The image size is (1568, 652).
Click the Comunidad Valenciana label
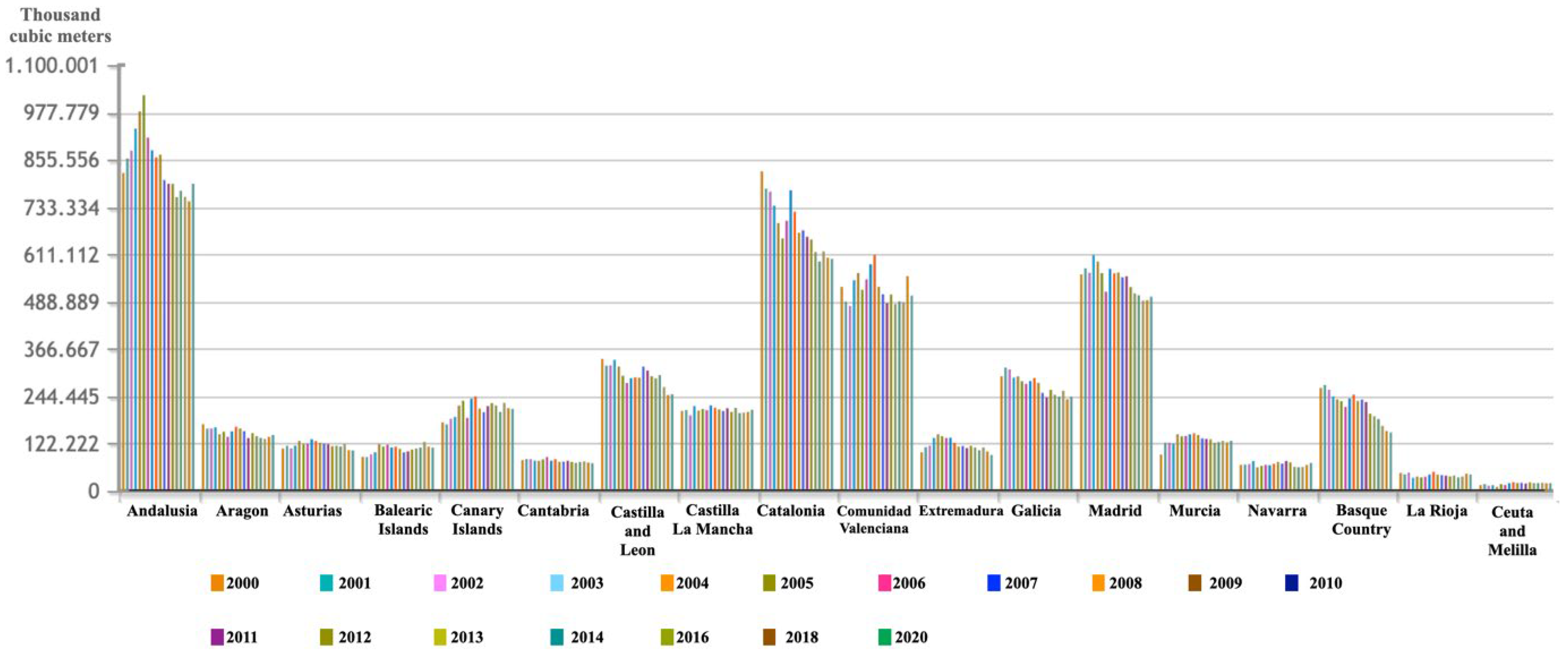[873, 520]
